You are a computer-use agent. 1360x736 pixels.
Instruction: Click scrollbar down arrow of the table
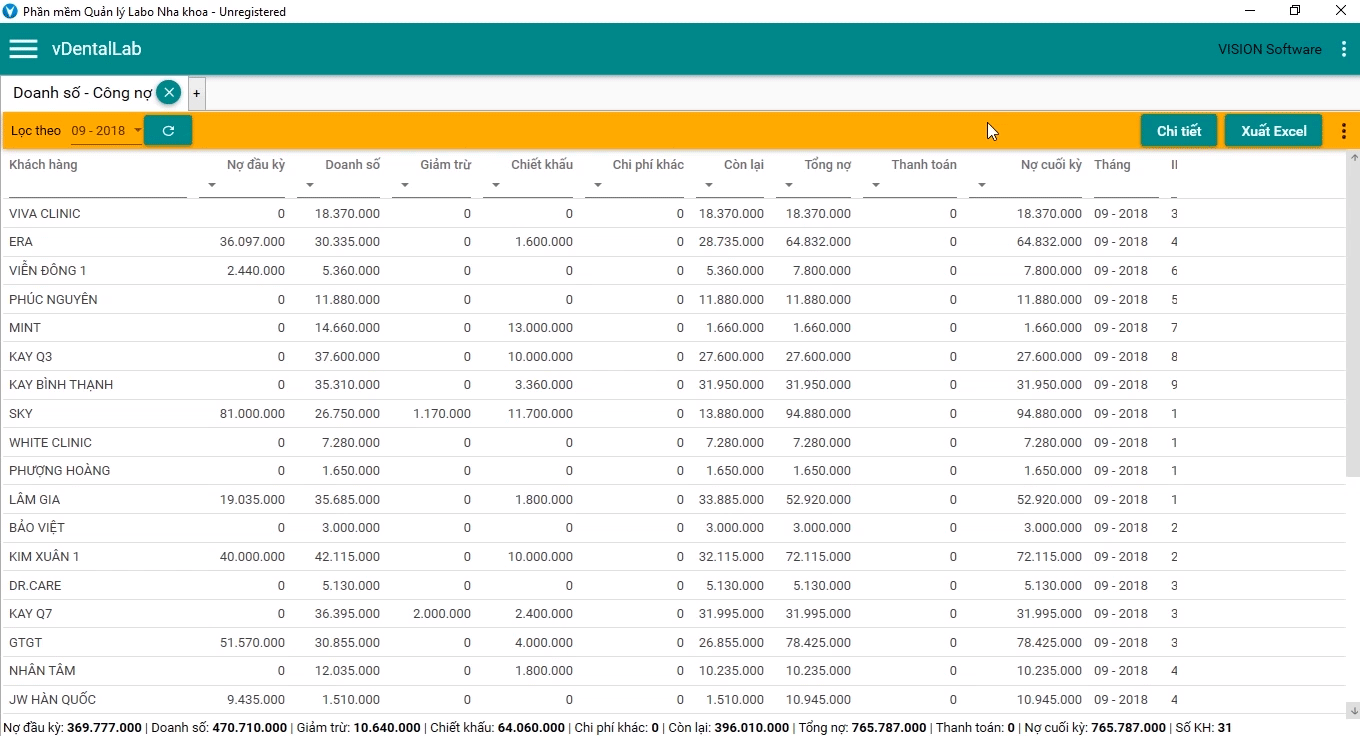pos(1354,710)
